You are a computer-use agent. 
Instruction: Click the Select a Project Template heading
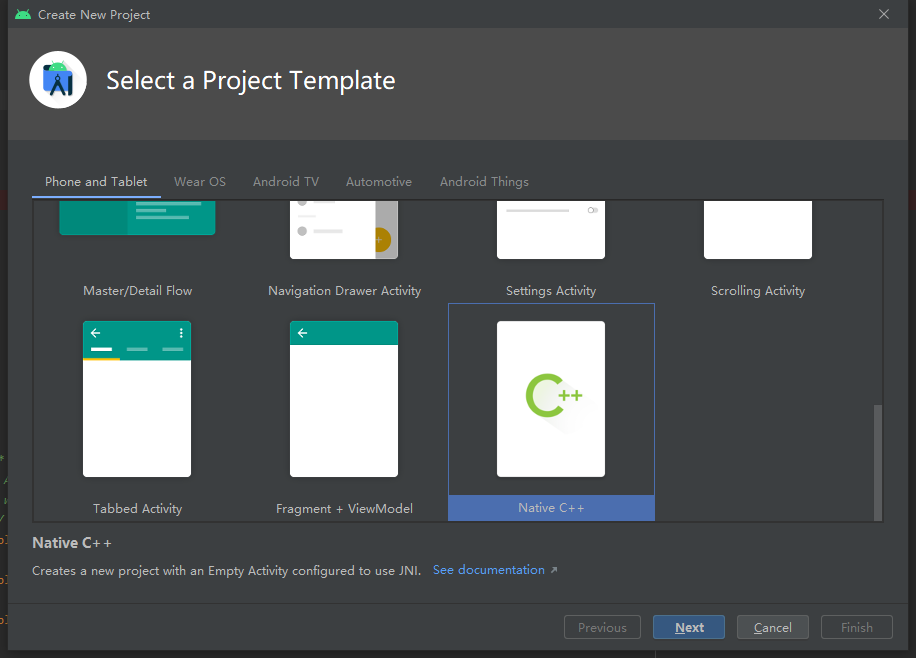coord(251,81)
